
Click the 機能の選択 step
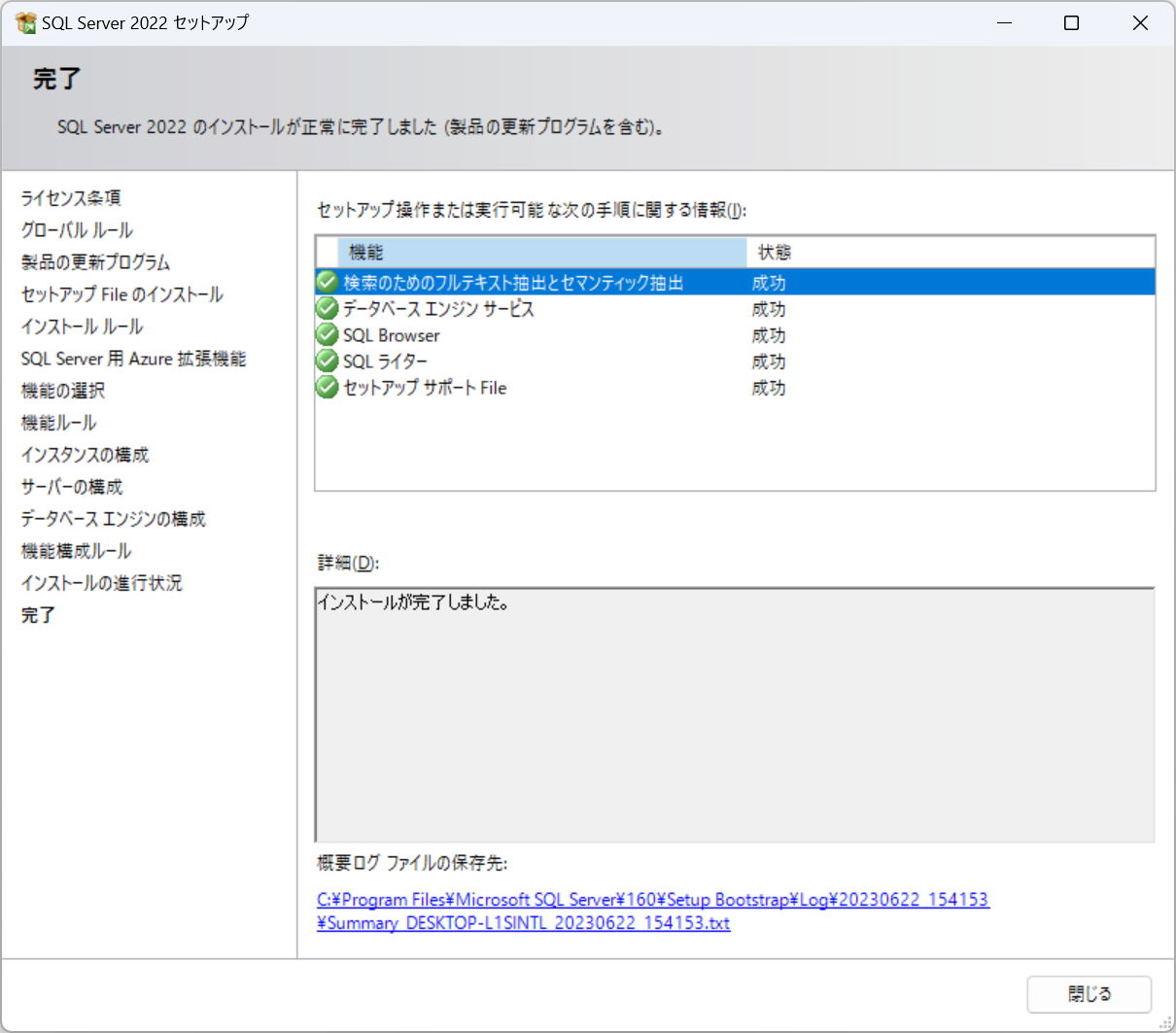(x=63, y=391)
